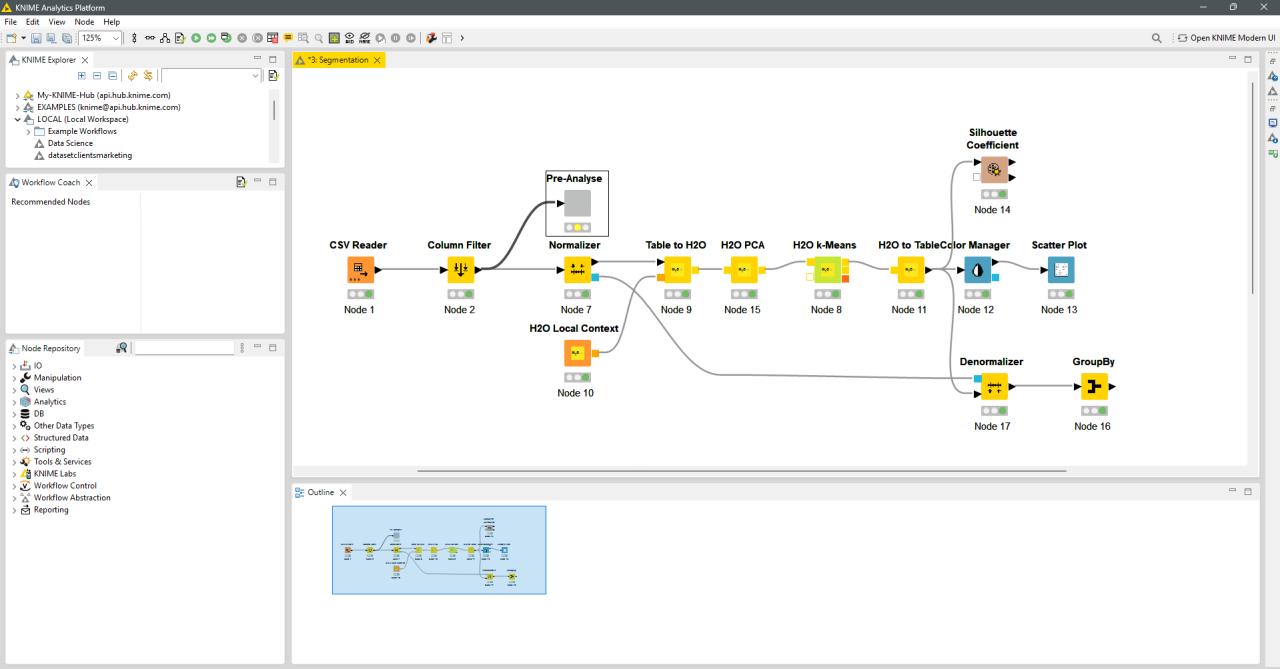Viewport: 1280px width, 669px height.
Task: Select the GroupBy node
Action: pyautogui.click(x=1093, y=386)
